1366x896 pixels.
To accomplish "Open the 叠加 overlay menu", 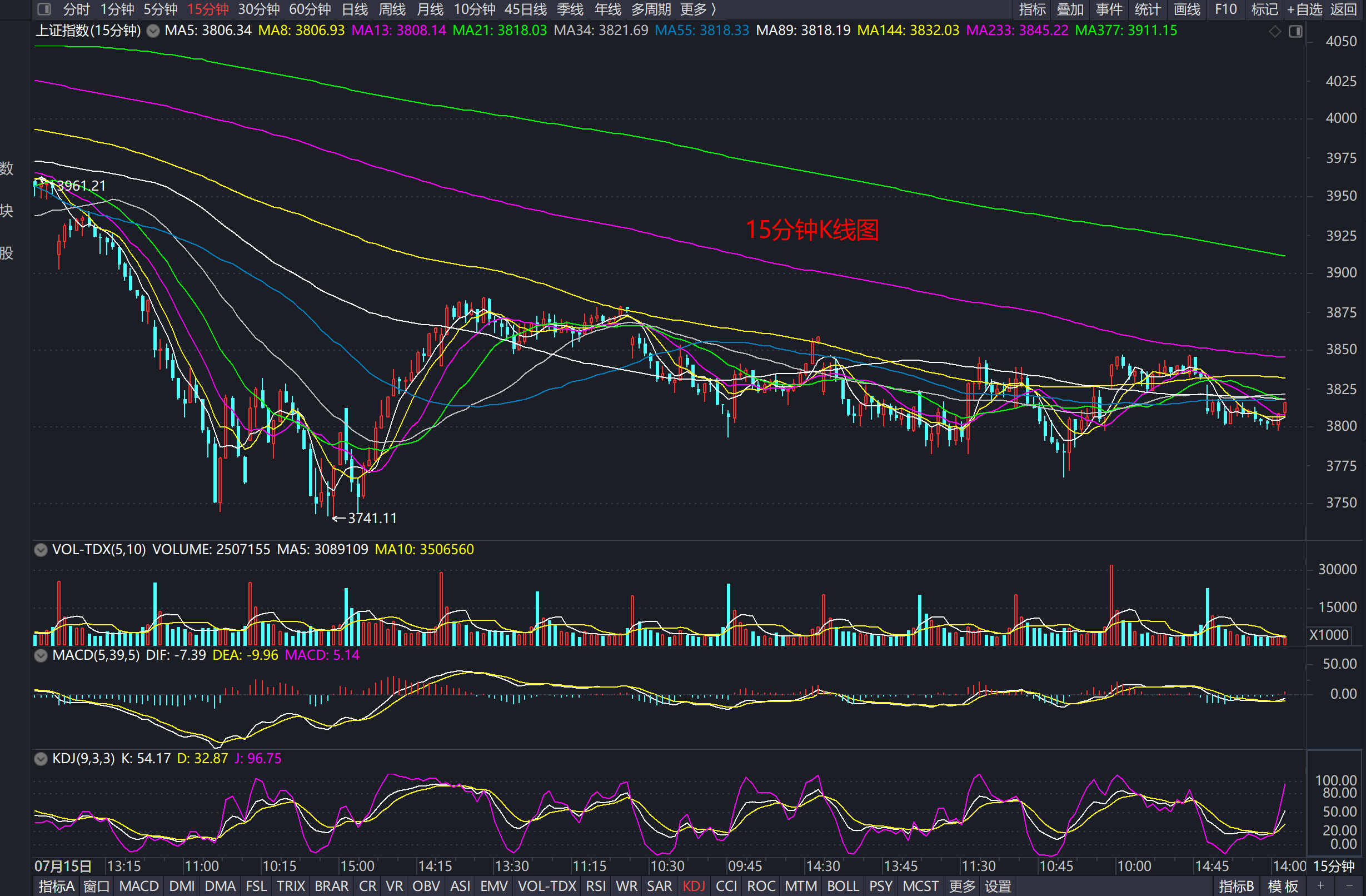I will pyautogui.click(x=1070, y=9).
